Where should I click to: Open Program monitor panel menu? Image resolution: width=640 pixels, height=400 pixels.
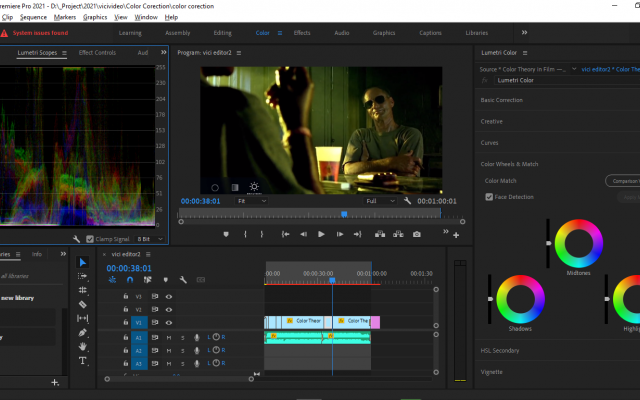tap(239, 53)
